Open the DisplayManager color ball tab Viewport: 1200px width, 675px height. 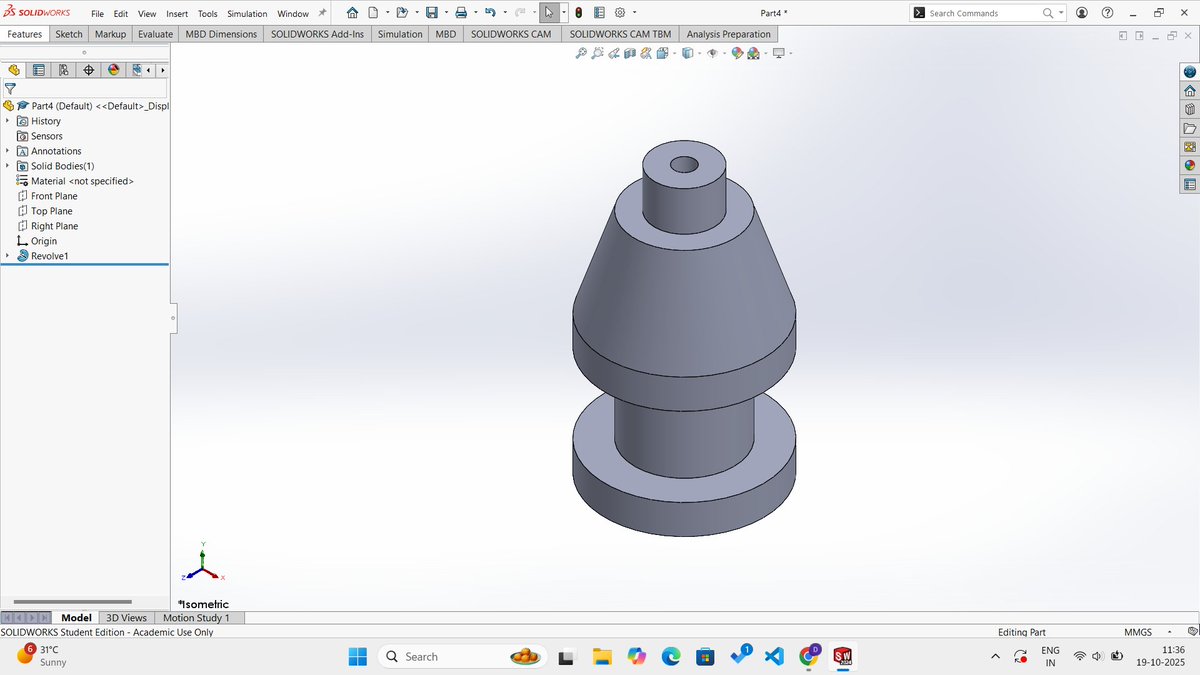pos(114,70)
